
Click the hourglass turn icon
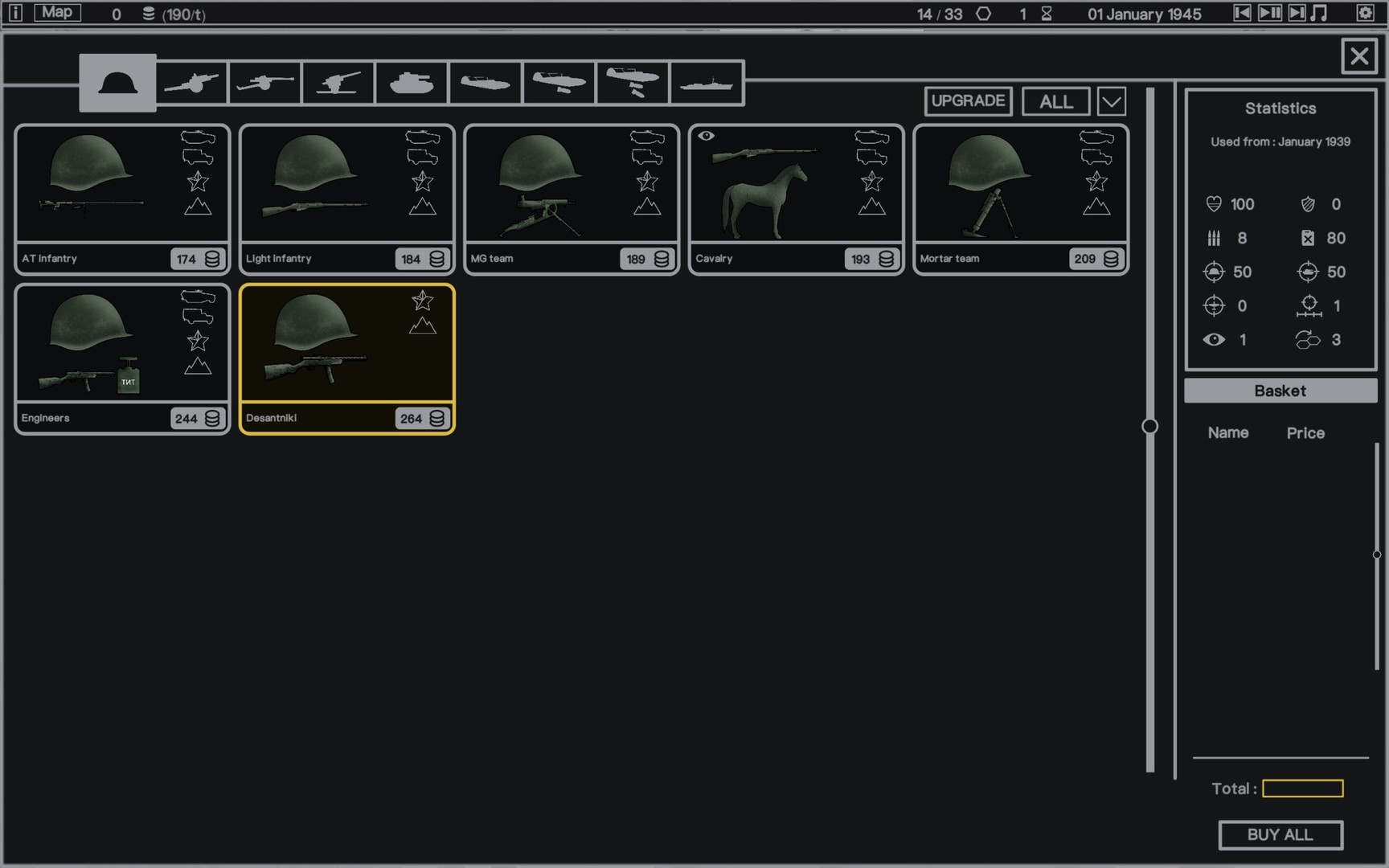tap(1047, 14)
